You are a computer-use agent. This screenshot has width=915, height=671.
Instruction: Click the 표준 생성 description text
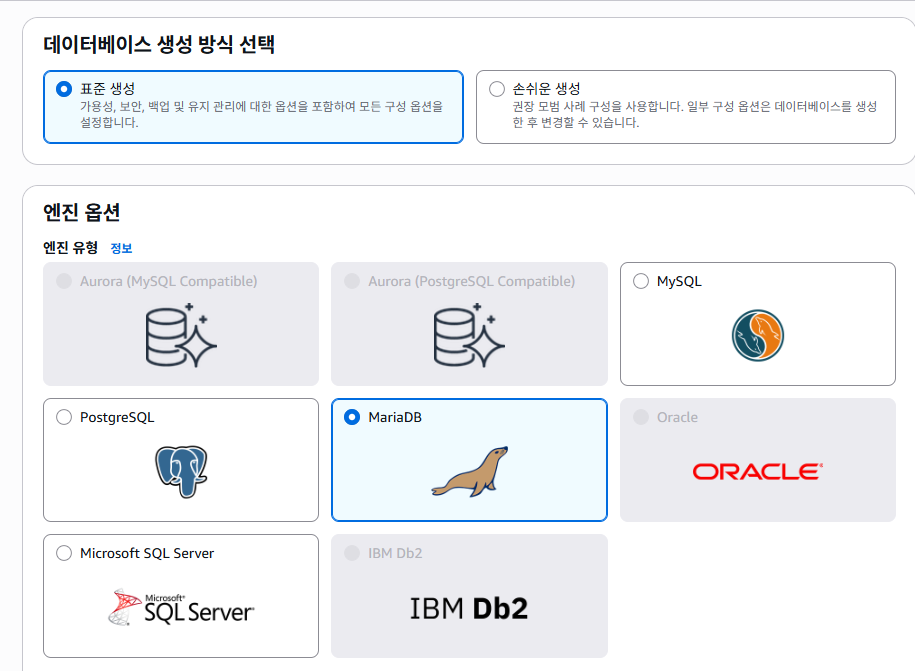coord(261,114)
